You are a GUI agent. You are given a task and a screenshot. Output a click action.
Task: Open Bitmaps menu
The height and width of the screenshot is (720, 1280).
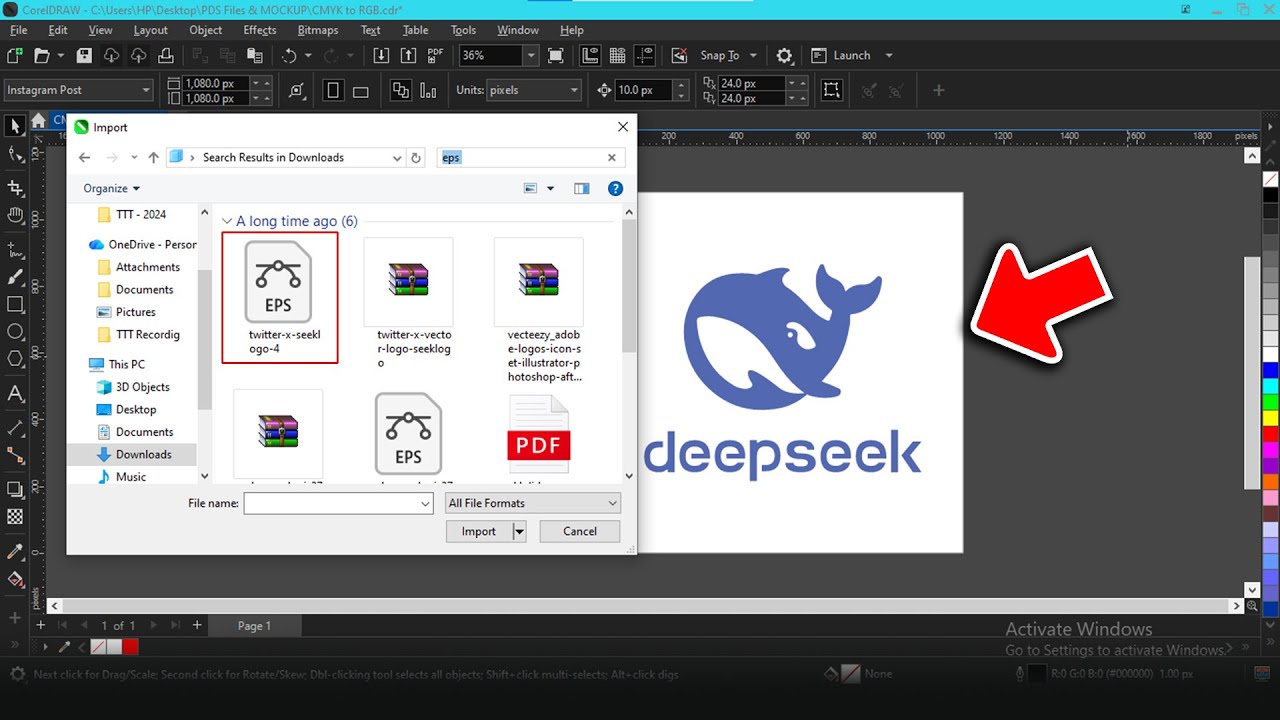pyautogui.click(x=318, y=30)
